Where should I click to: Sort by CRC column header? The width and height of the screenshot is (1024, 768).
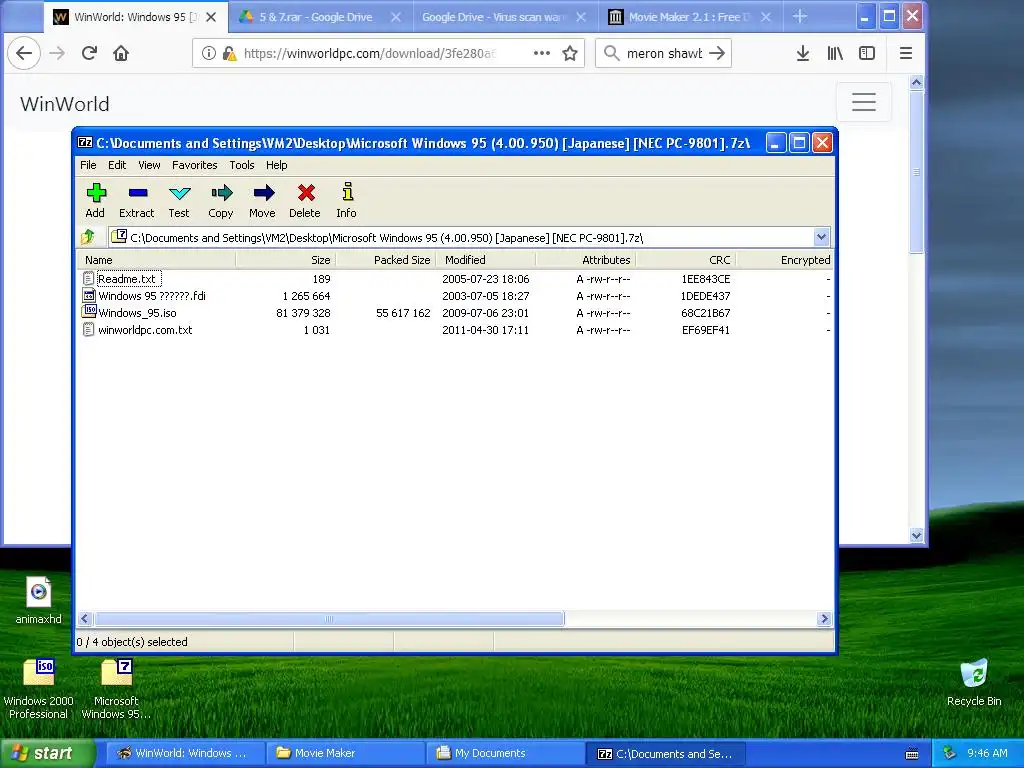[686, 260]
